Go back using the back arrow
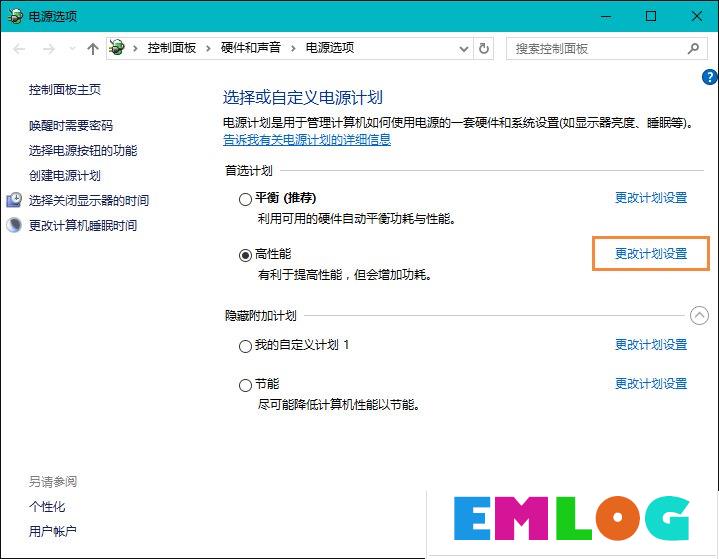This screenshot has width=719, height=559. [x=19, y=49]
